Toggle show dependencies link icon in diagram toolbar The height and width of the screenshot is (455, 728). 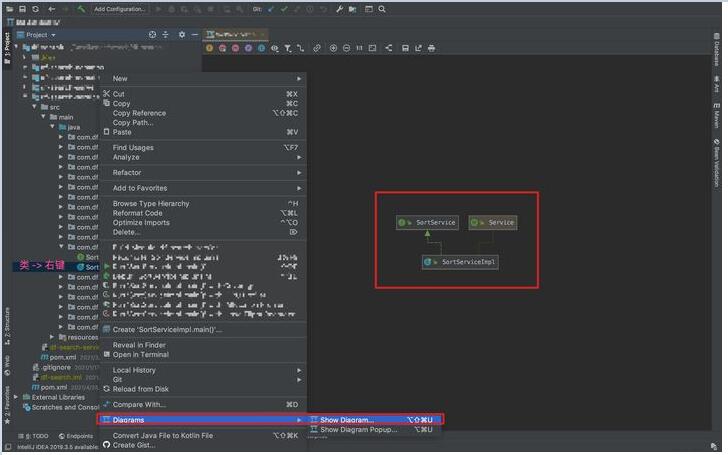[317, 48]
